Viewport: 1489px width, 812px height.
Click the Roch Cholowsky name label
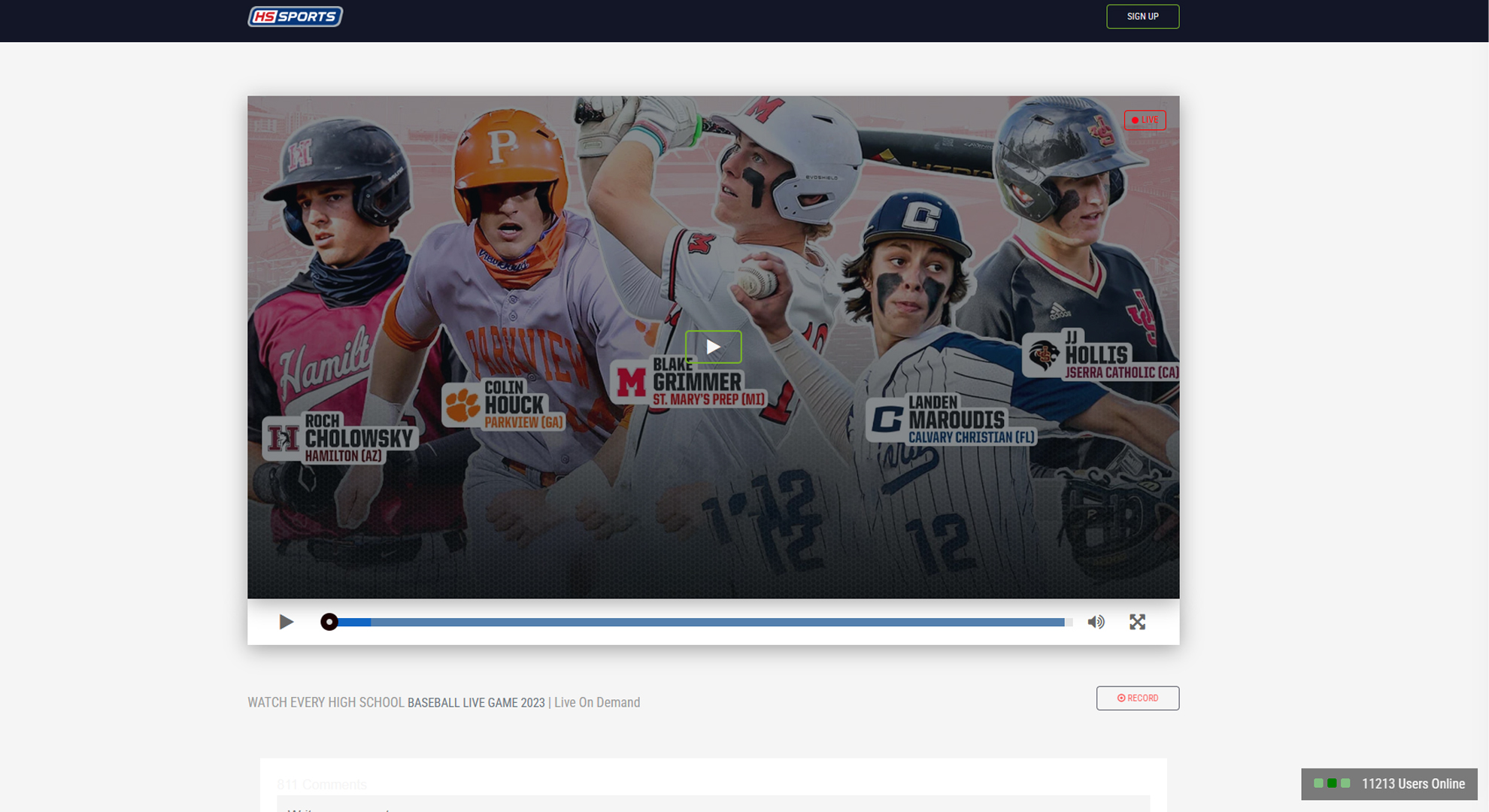[x=359, y=438]
